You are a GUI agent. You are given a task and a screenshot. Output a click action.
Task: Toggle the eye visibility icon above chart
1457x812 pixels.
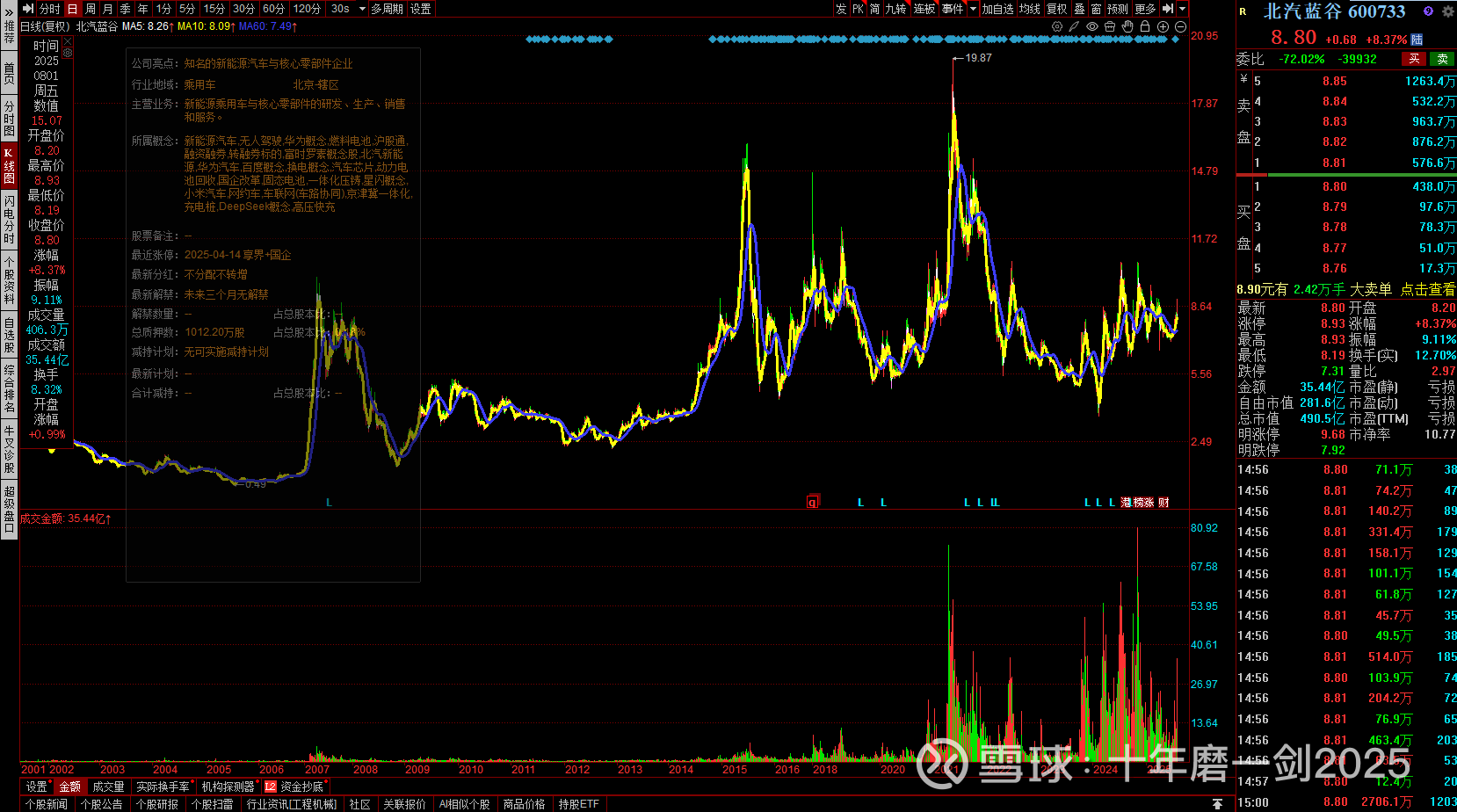pos(1092,26)
